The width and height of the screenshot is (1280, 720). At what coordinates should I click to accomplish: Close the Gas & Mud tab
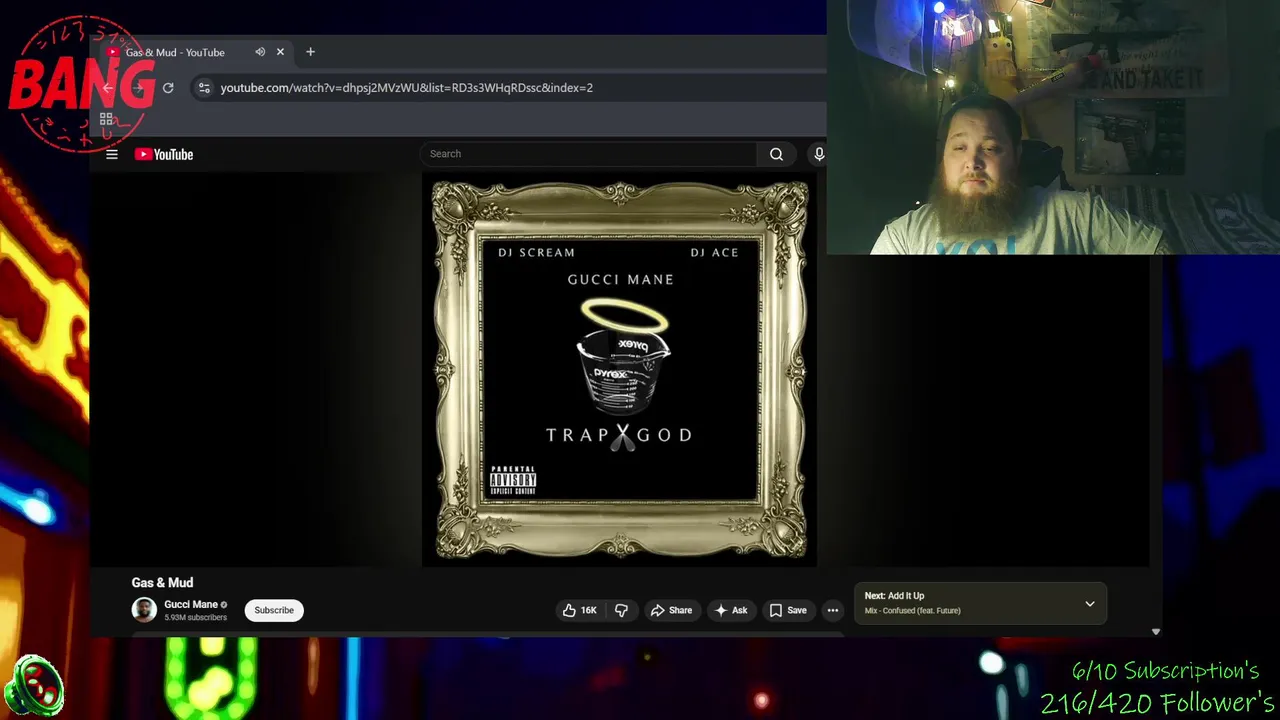280,52
